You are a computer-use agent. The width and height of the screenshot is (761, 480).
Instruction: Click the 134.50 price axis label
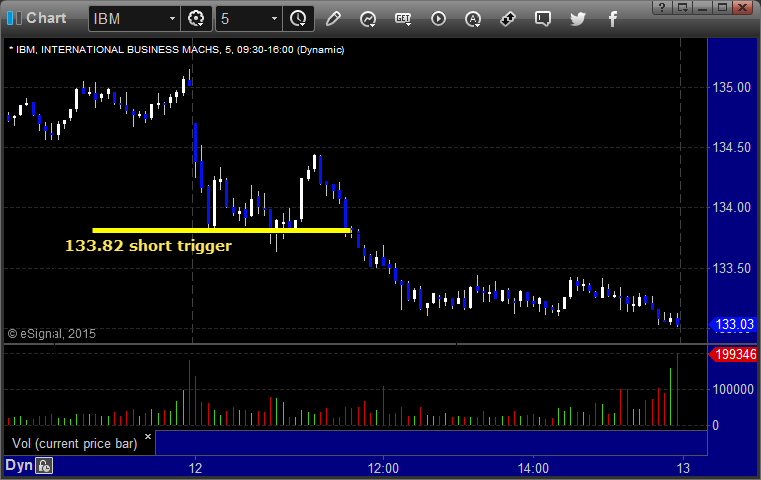tap(731, 148)
